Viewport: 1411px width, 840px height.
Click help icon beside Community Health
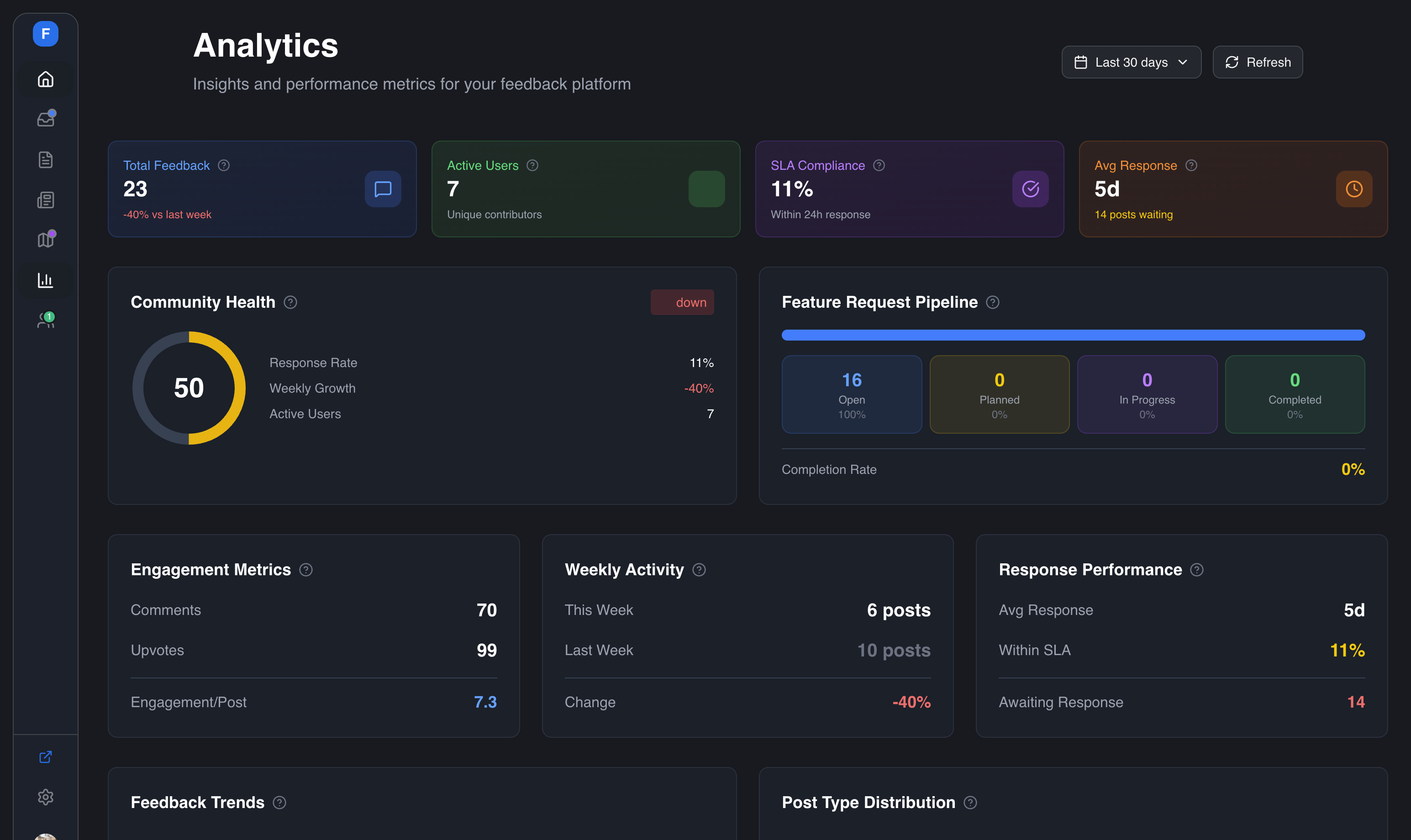[x=290, y=302]
